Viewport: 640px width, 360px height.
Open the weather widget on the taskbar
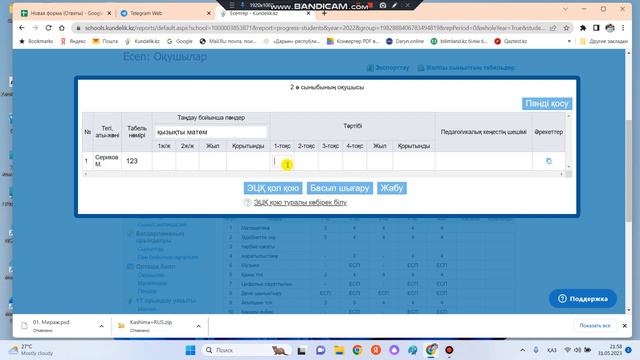pyautogui.click(x=32, y=350)
